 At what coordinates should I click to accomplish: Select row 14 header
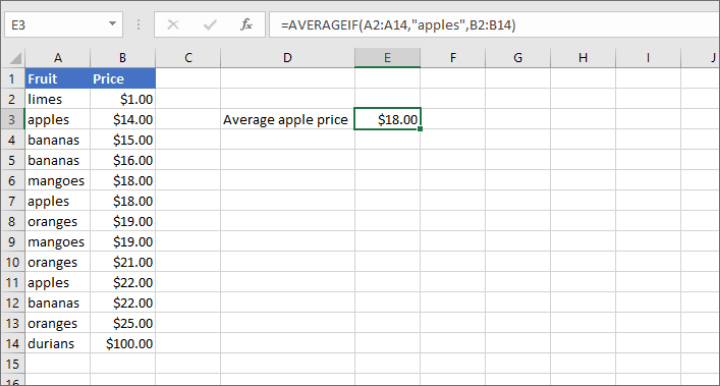pyautogui.click(x=12, y=343)
